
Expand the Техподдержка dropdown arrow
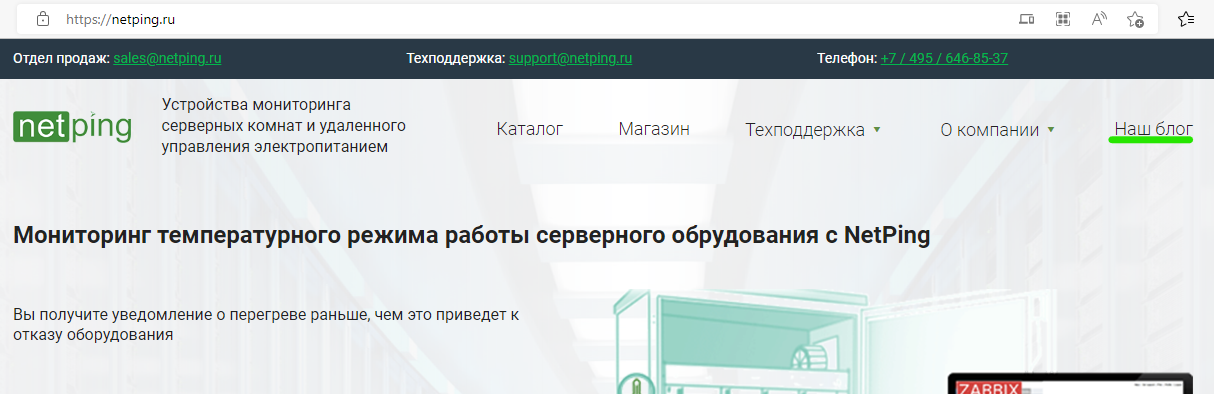coord(877,130)
